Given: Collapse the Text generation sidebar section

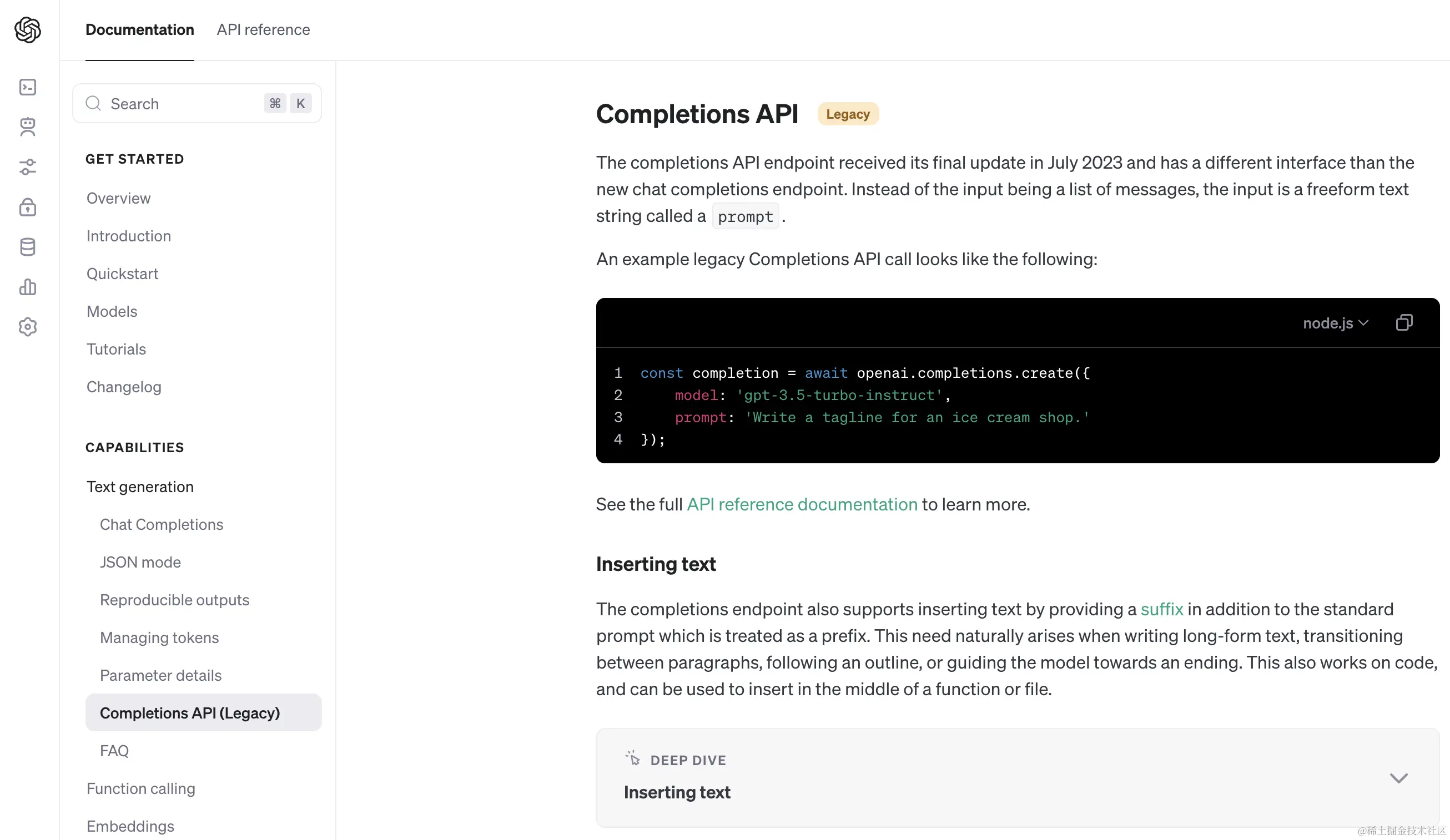Looking at the screenshot, I should coord(140,487).
